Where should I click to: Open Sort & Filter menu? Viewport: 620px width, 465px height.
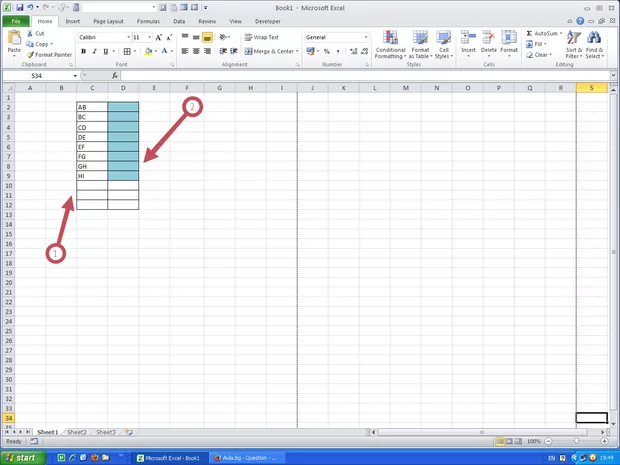coord(574,45)
